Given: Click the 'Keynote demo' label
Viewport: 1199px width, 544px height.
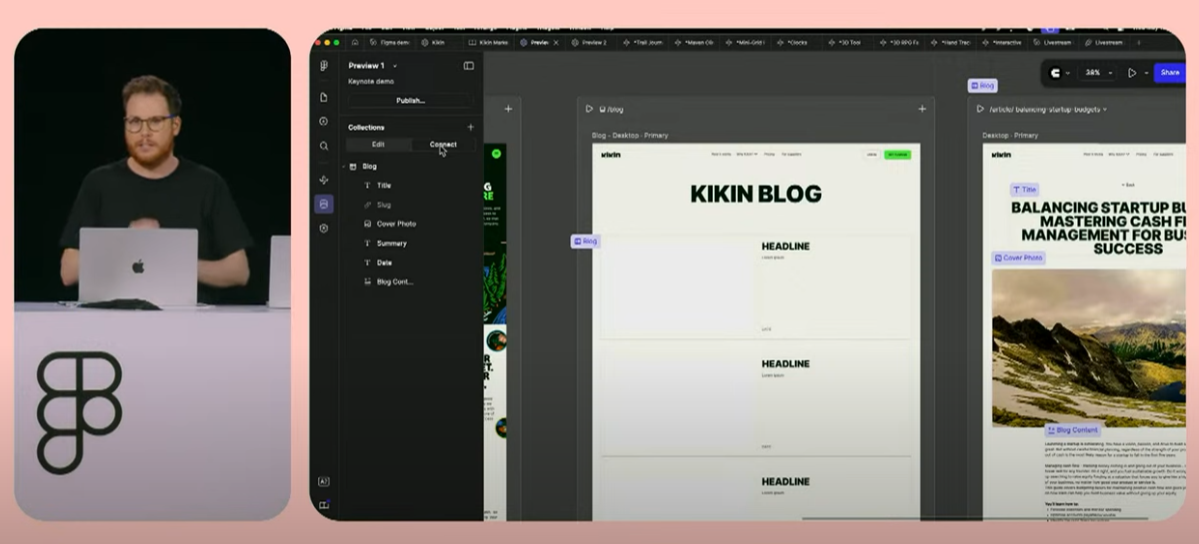Looking at the screenshot, I should coord(371,81).
